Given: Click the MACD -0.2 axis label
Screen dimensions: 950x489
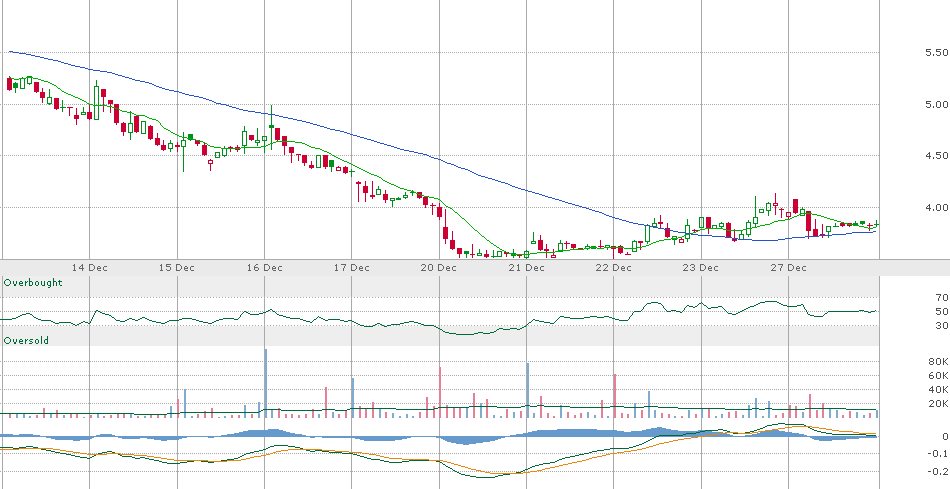Looking at the screenshot, I should tap(940, 471).
